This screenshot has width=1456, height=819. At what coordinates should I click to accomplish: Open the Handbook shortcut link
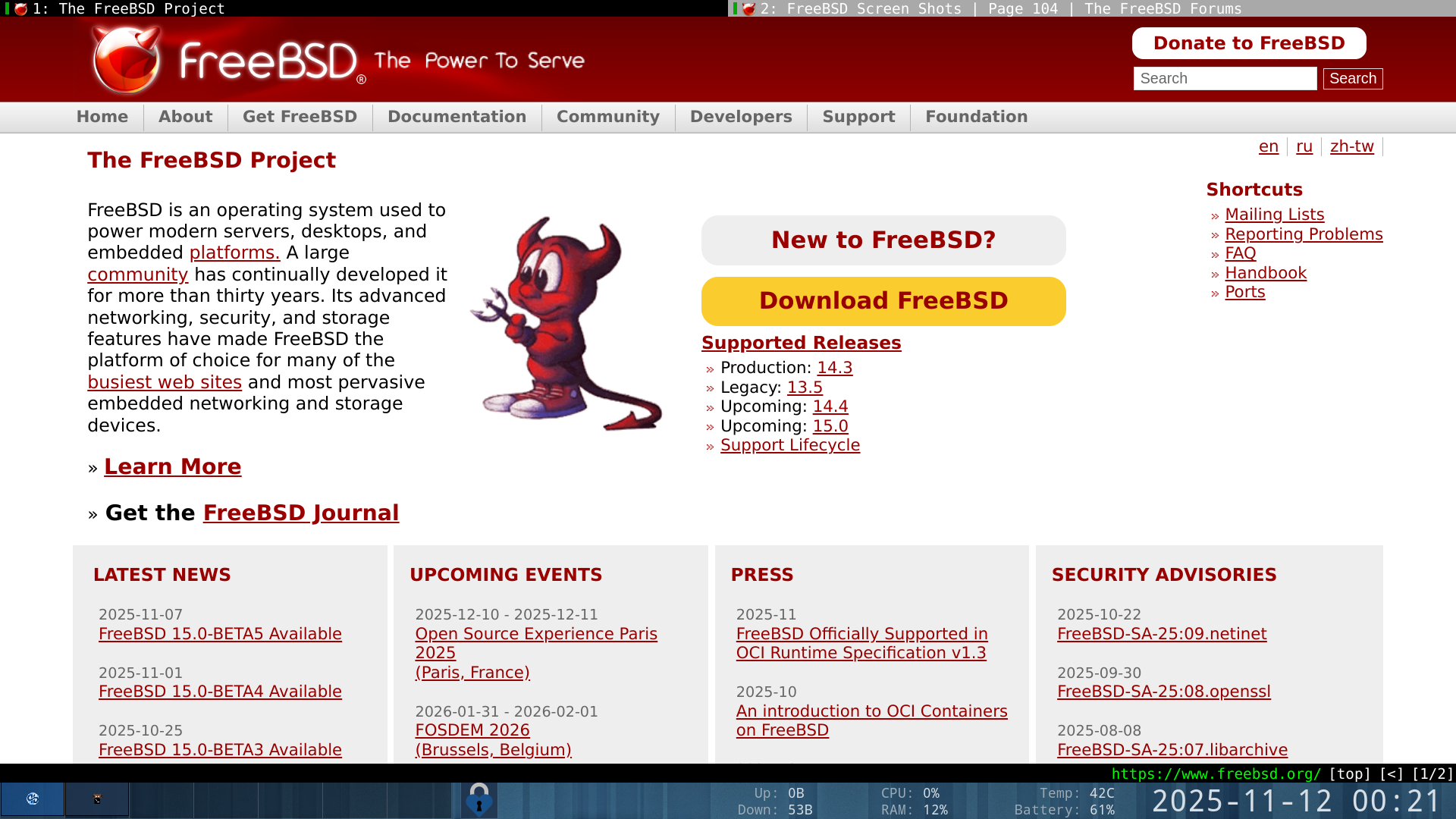(x=1265, y=273)
